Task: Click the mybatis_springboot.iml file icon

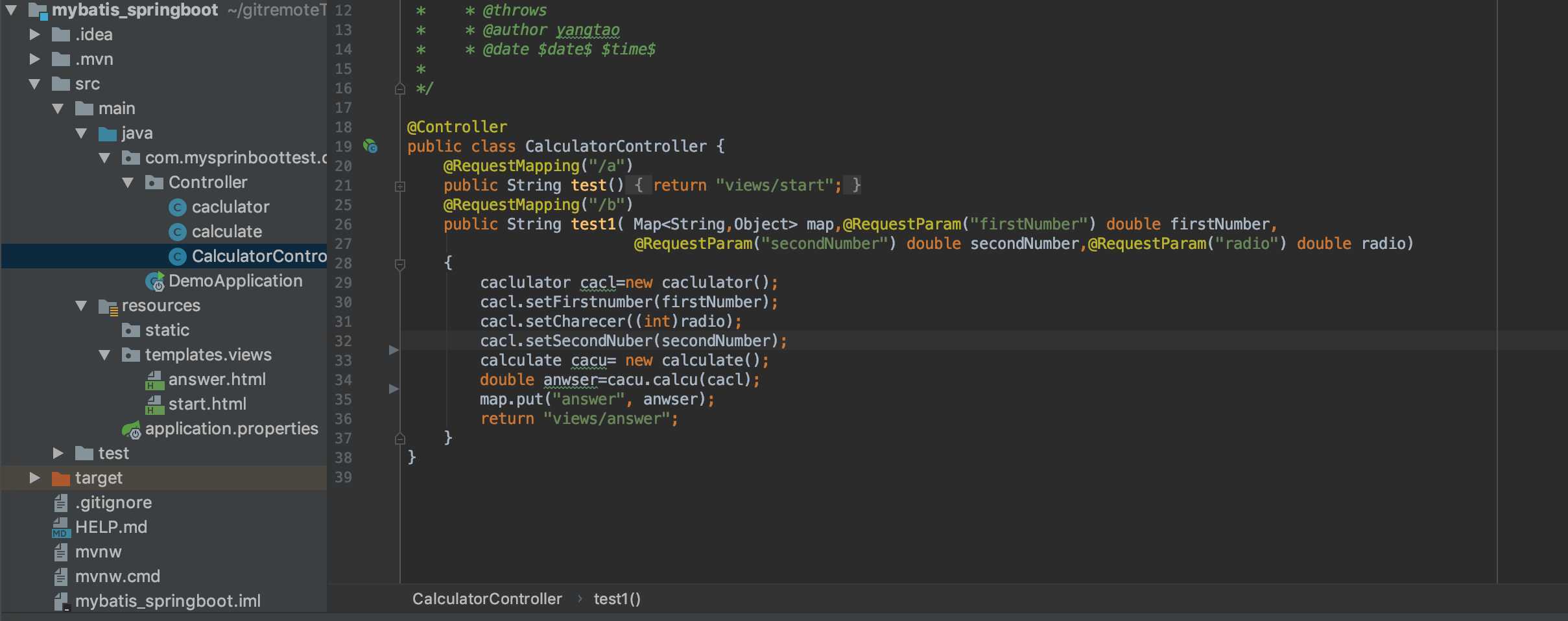Action: click(x=62, y=602)
